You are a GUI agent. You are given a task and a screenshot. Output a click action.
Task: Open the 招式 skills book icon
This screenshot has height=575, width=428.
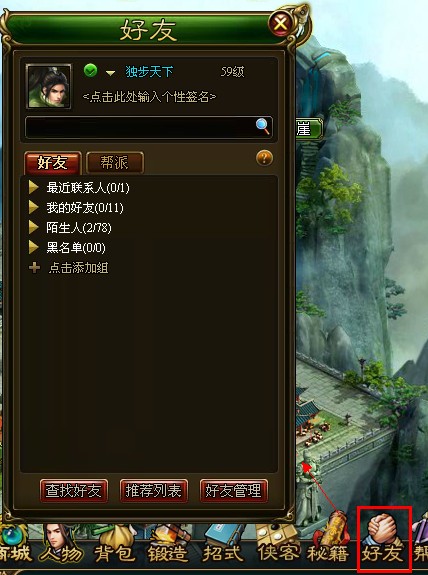(223, 545)
